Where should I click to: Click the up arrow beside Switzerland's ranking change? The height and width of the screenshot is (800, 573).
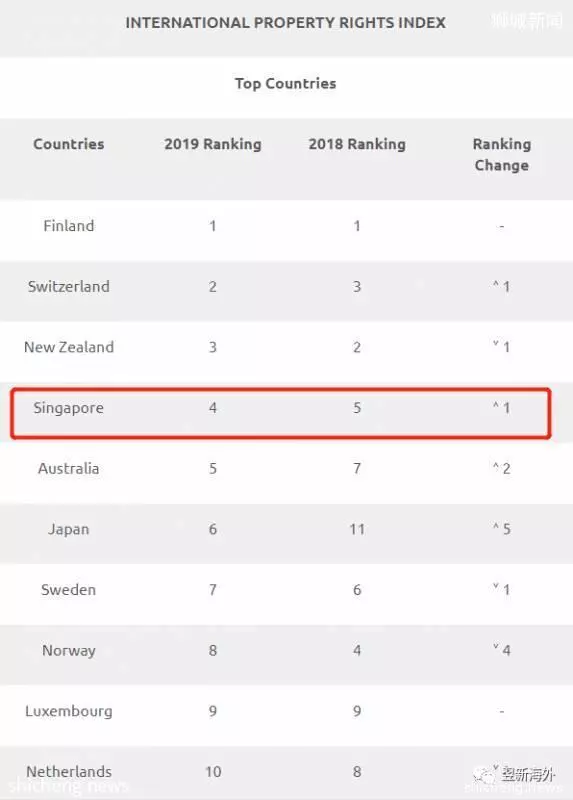(495, 284)
